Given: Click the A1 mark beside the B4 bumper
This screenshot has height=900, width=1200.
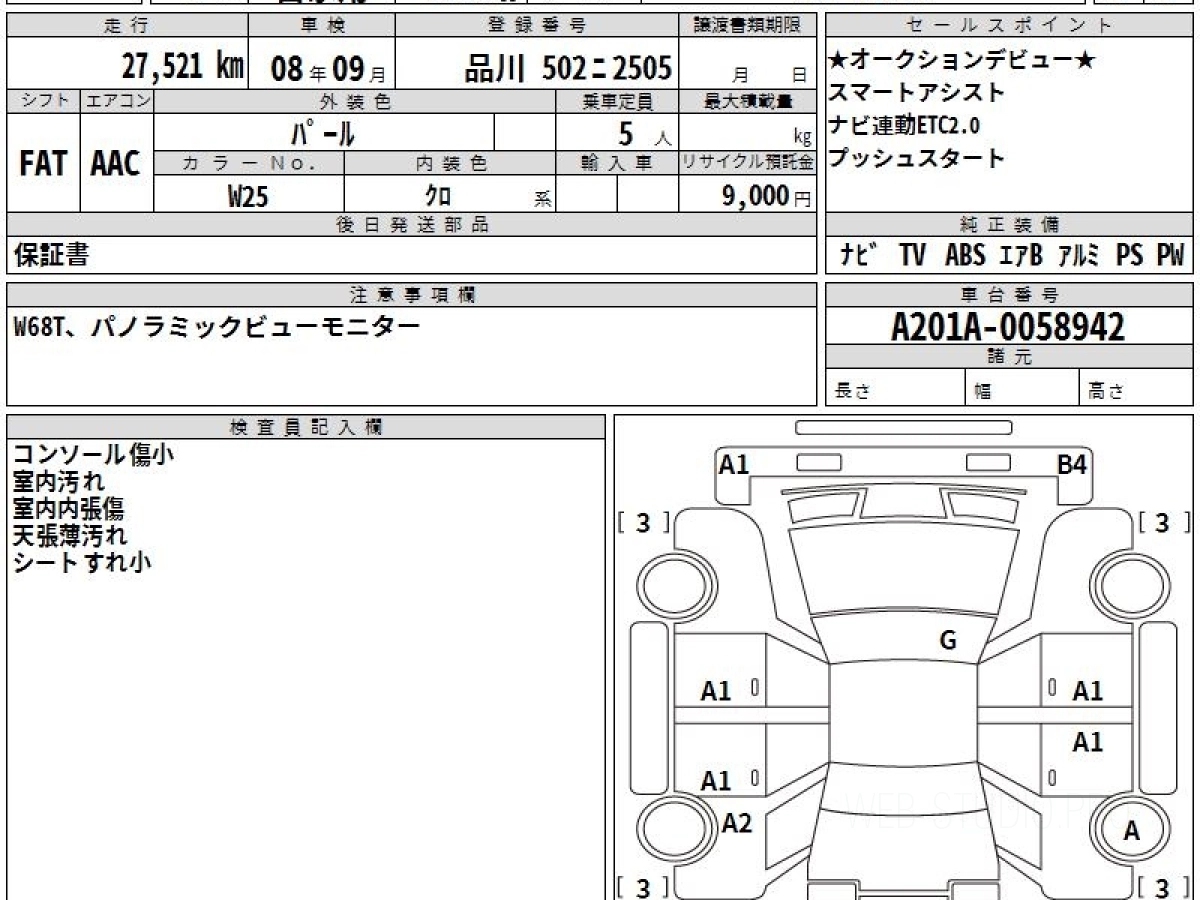Looking at the screenshot, I should [734, 464].
